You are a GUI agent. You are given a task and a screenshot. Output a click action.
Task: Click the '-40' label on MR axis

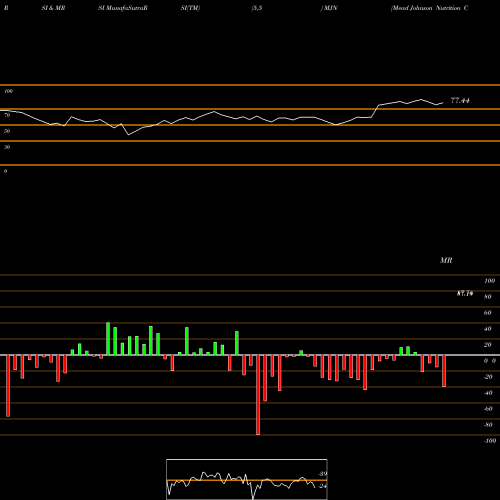pyautogui.click(x=488, y=393)
